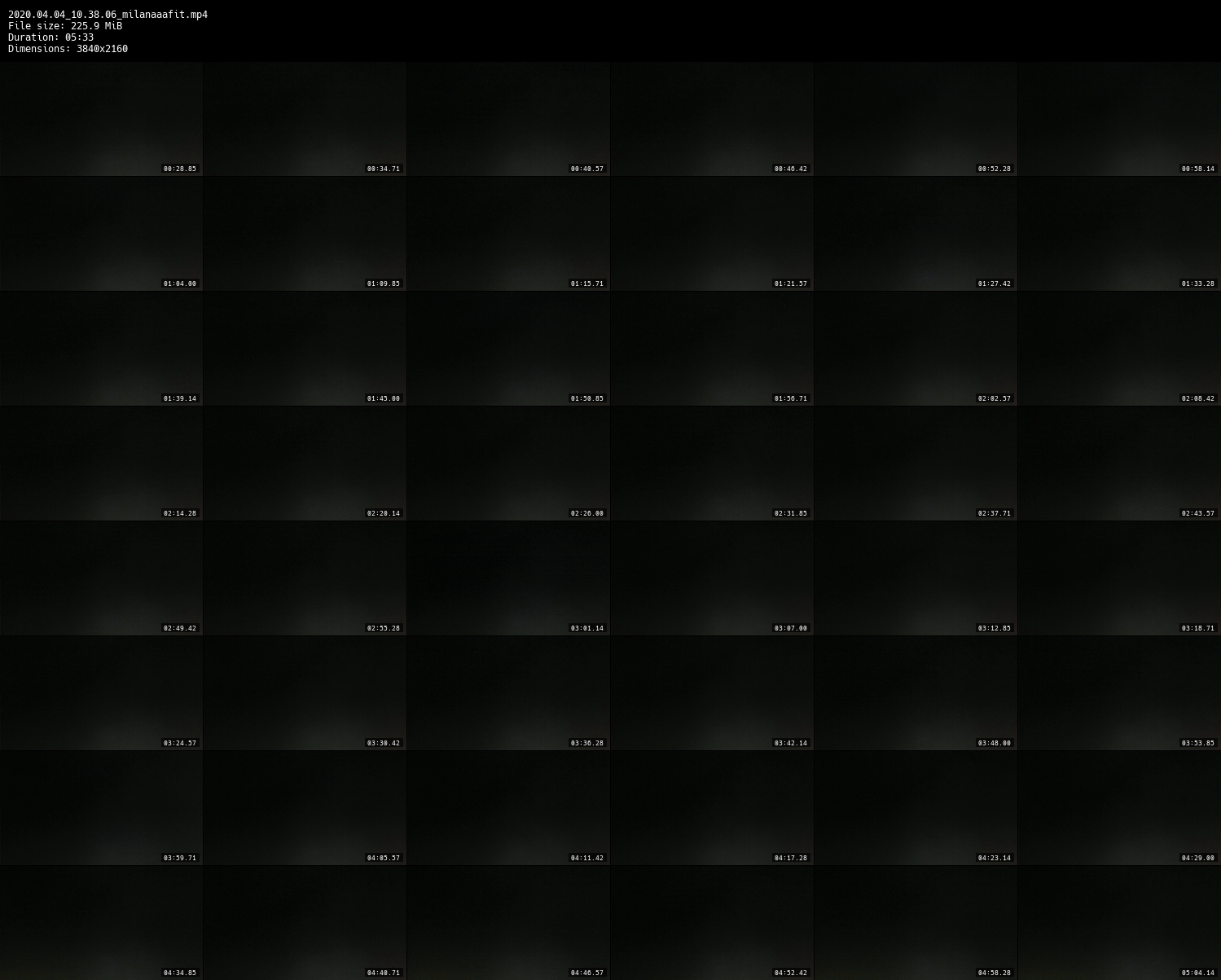This screenshot has height=980, width=1221.
Task: Click the frame stamped 02:37.71
Action: point(916,464)
